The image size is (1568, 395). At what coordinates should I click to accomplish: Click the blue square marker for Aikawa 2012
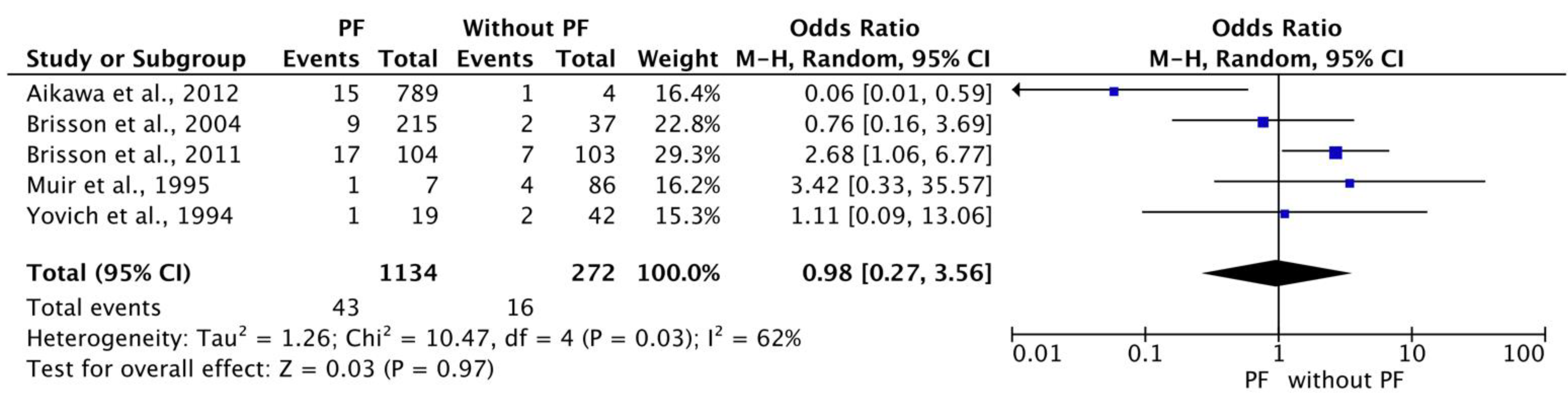(x=1114, y=92)
